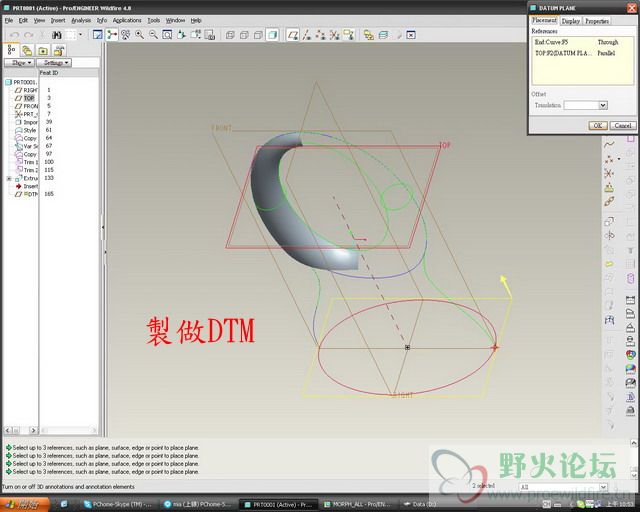The image size is (640, 512).
Task: Toggle datum planes display icon
Action: point(292,35)
